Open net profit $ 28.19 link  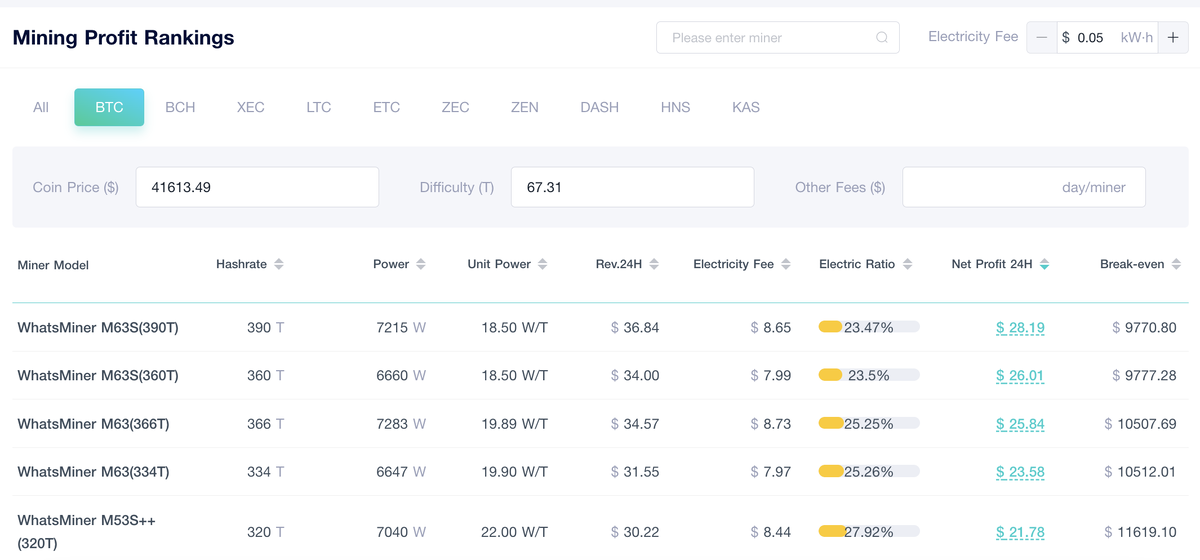[x=1020, y=328]
